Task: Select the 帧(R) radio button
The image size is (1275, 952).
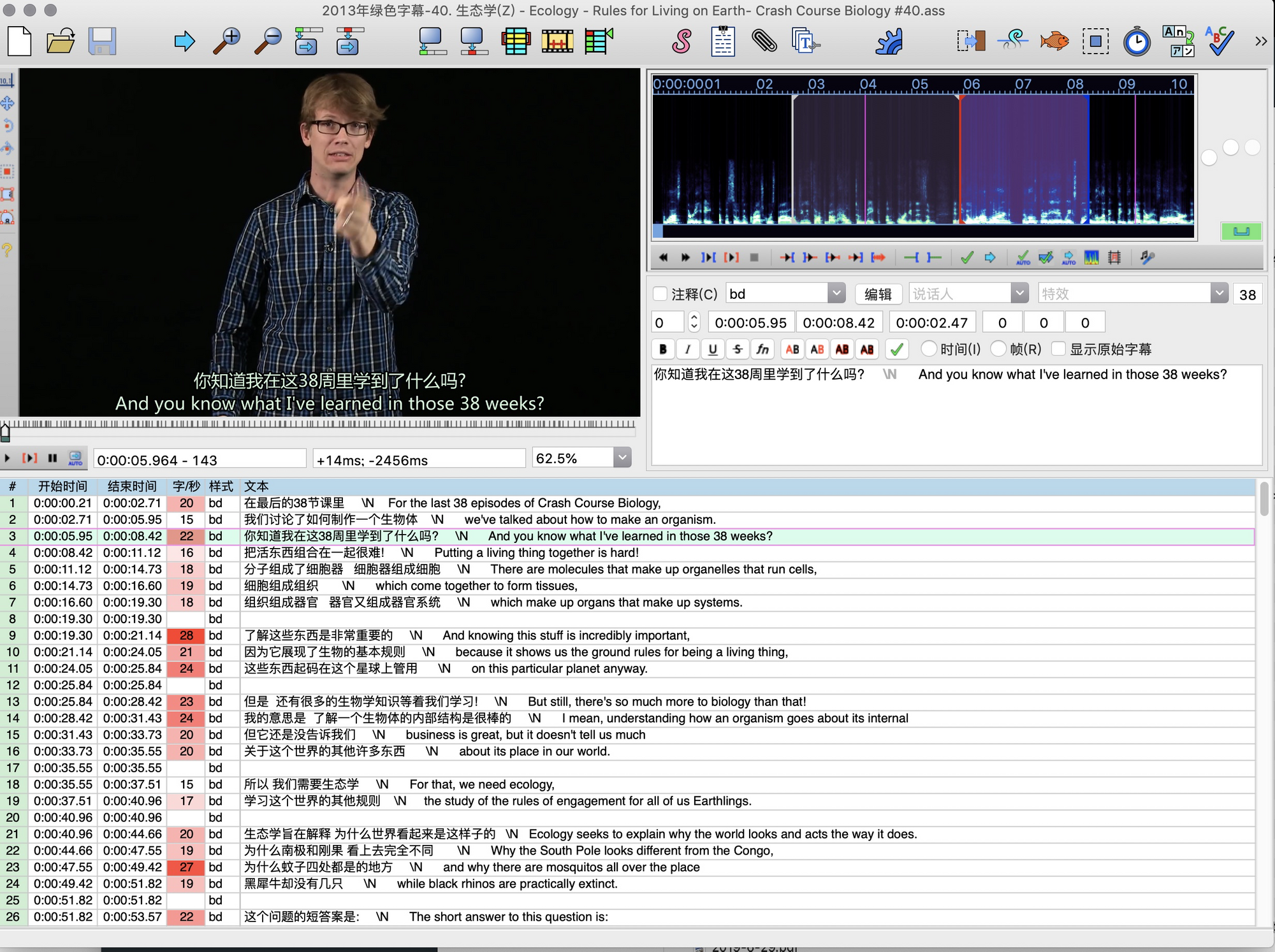Action: tap(998, 349)
